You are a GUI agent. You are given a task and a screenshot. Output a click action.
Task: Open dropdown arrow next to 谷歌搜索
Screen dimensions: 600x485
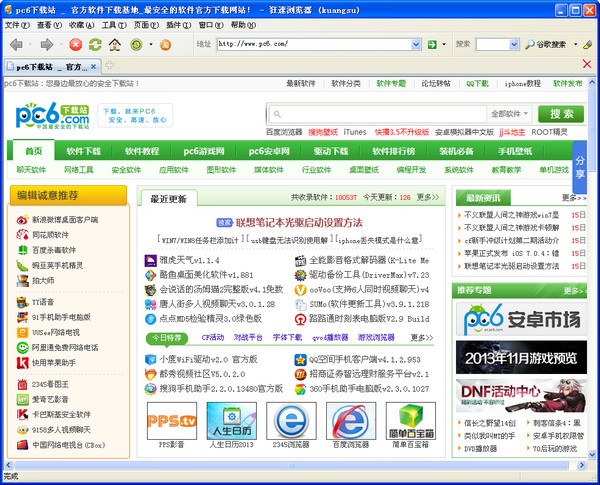[x=576, y=44]
